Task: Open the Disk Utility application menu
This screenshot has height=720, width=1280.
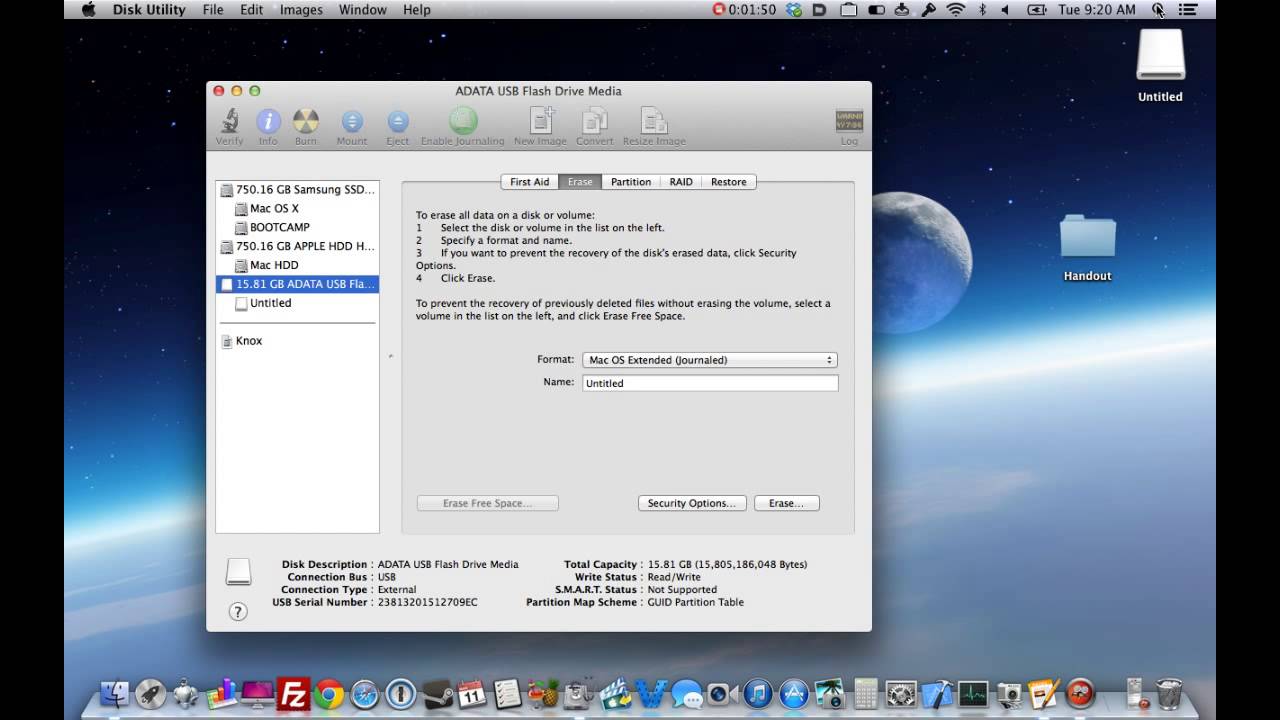Action: [x=149, y=9]
